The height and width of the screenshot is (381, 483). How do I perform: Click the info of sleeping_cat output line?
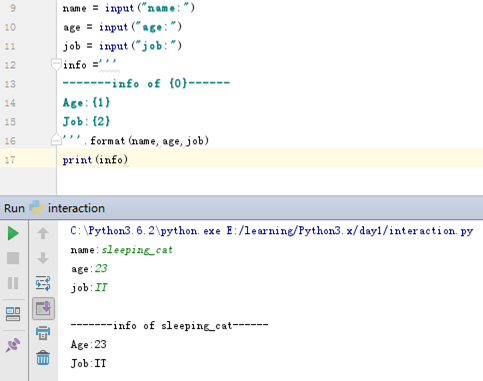(169, 325)
